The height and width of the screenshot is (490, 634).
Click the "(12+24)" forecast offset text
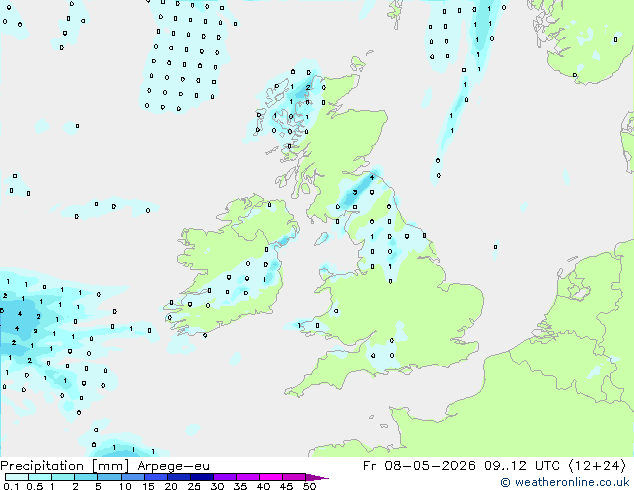pyautogui.click(x=597, y=466)
